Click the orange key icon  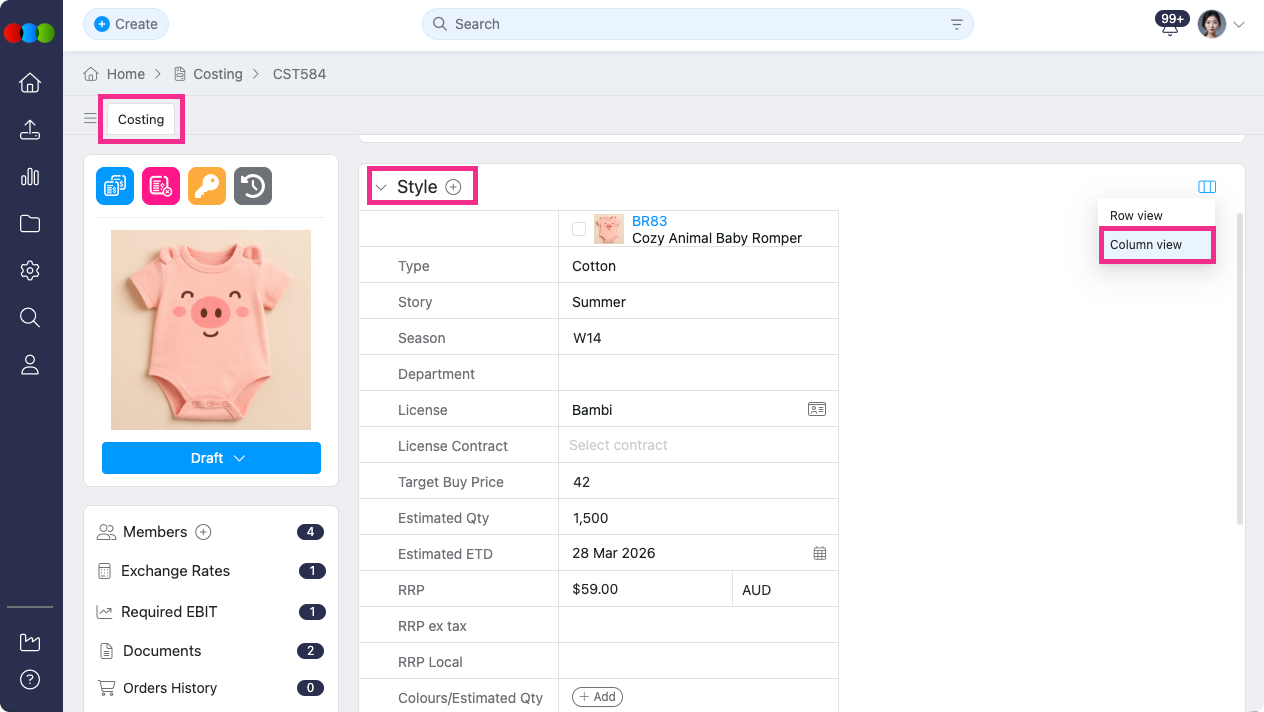(207, 186)
